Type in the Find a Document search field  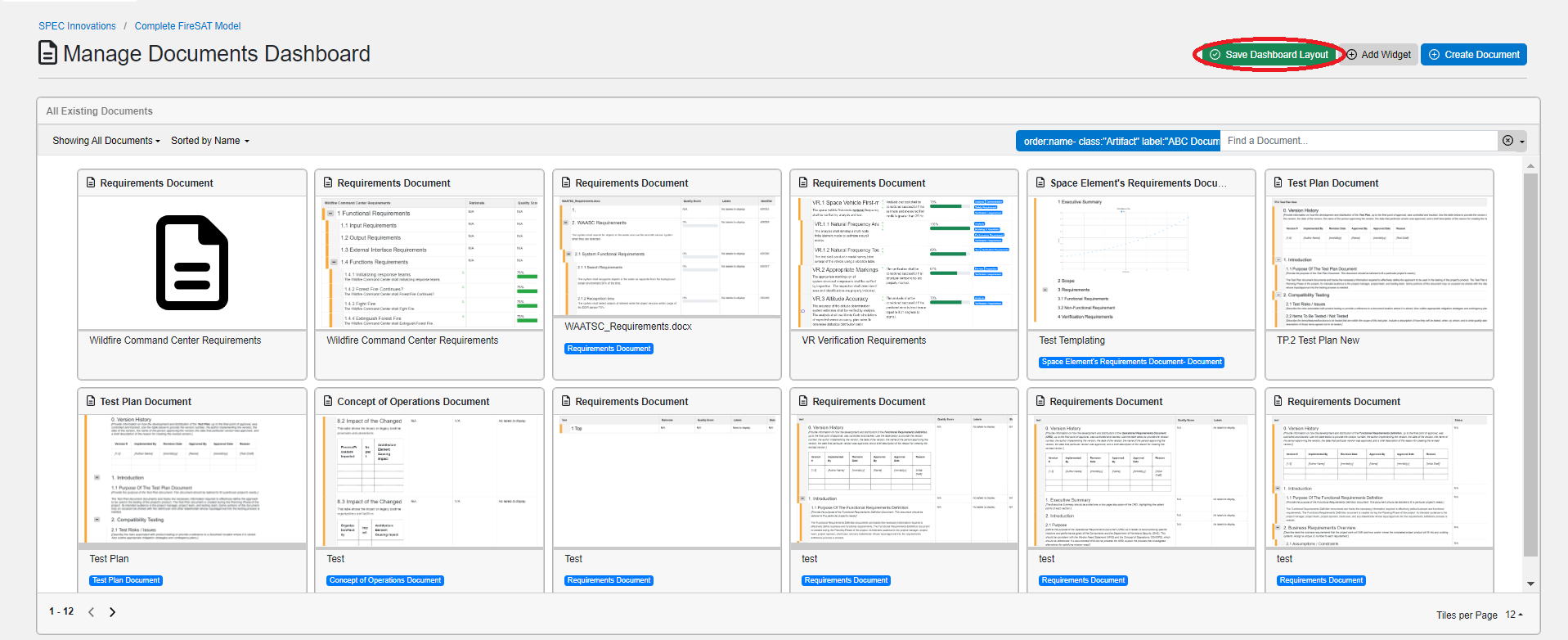1358,141
